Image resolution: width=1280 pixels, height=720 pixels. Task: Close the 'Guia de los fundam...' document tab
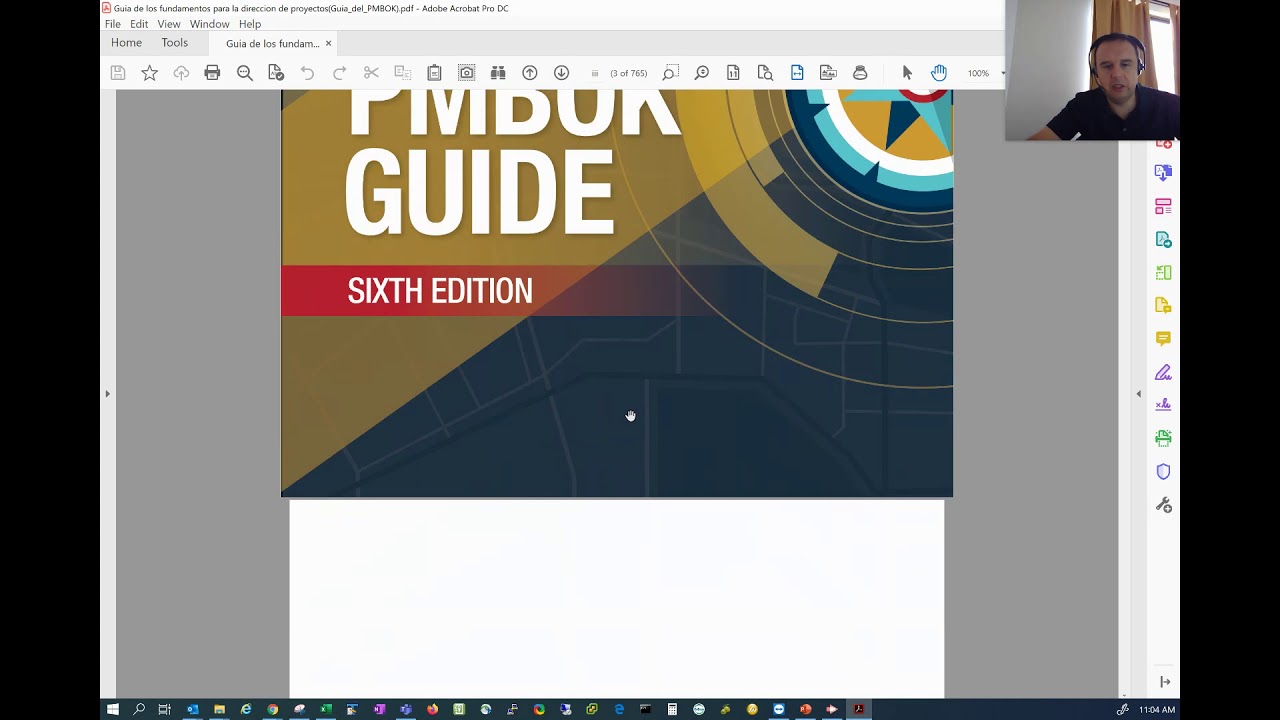click(x=328, y=44)
